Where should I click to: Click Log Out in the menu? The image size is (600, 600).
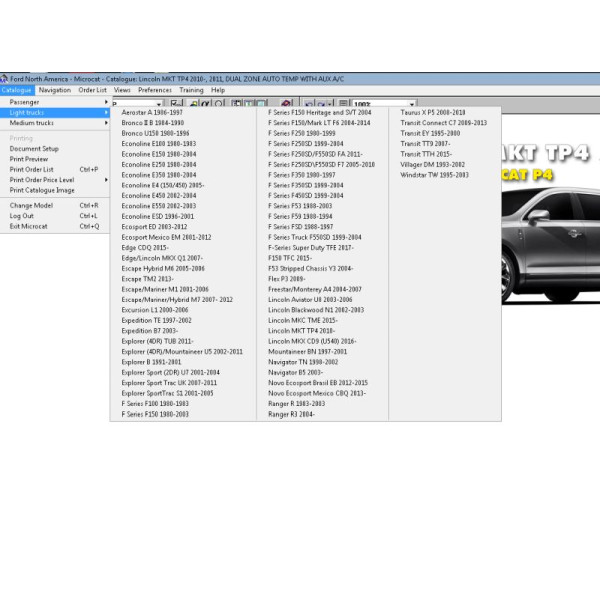[22, 215]
